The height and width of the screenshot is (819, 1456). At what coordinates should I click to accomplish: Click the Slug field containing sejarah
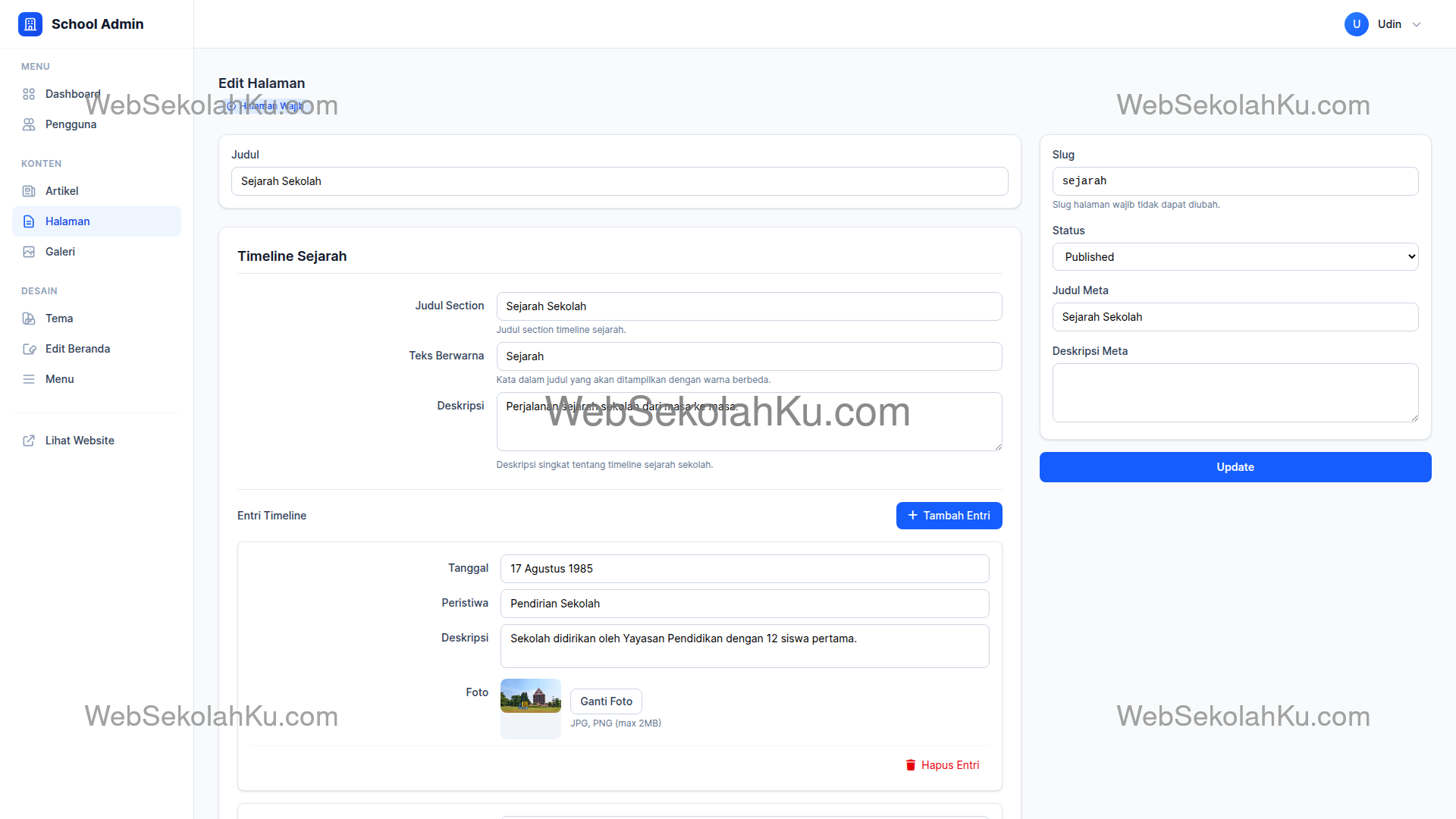[x=1235, y=181]
